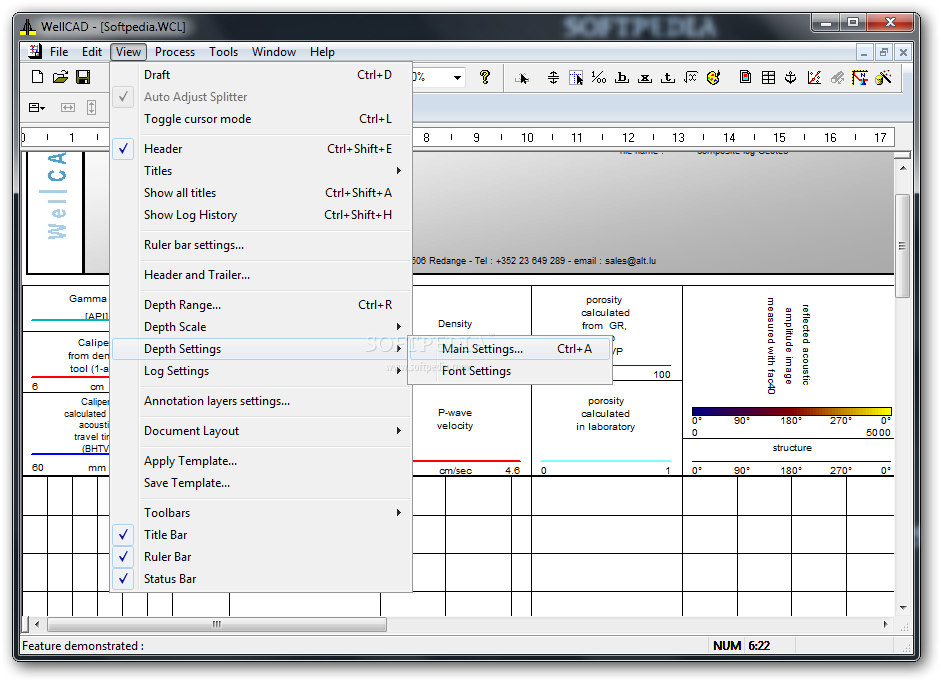Open a file with the folder icon
Viewport: 941px width, 682px height.
(60, 77)
